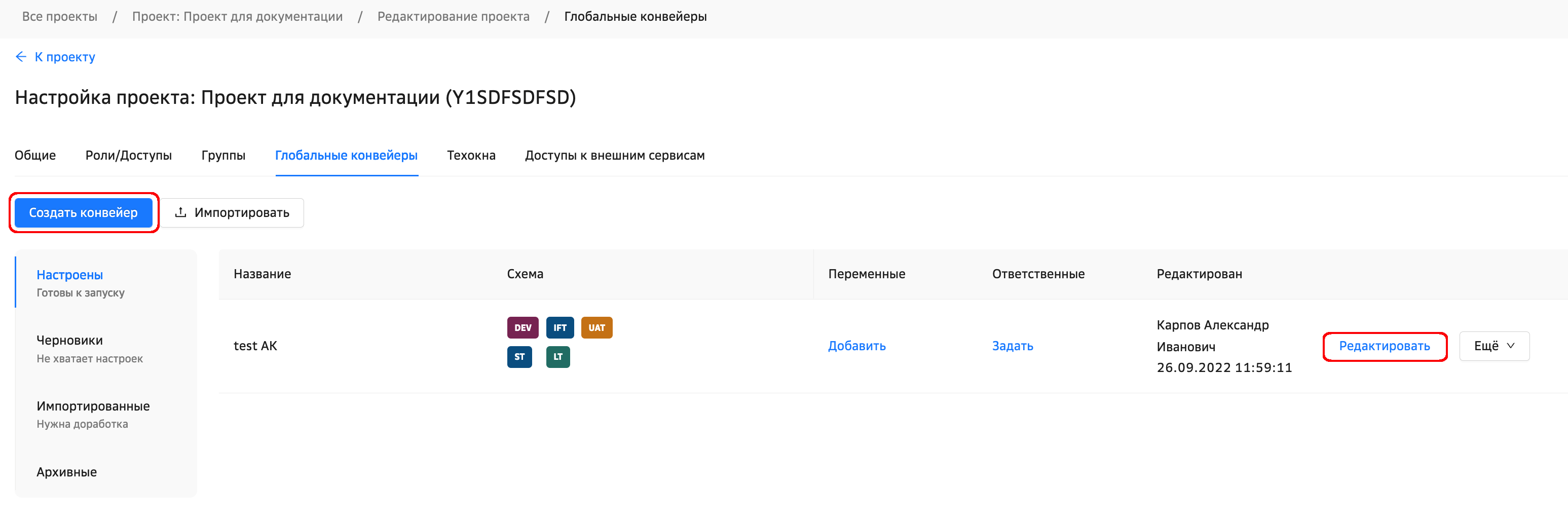Image resolution: width=1568 pixels, height=521 pixels.
Task: Open Все проекты breadcrumb link
Action: coord(60,16)
